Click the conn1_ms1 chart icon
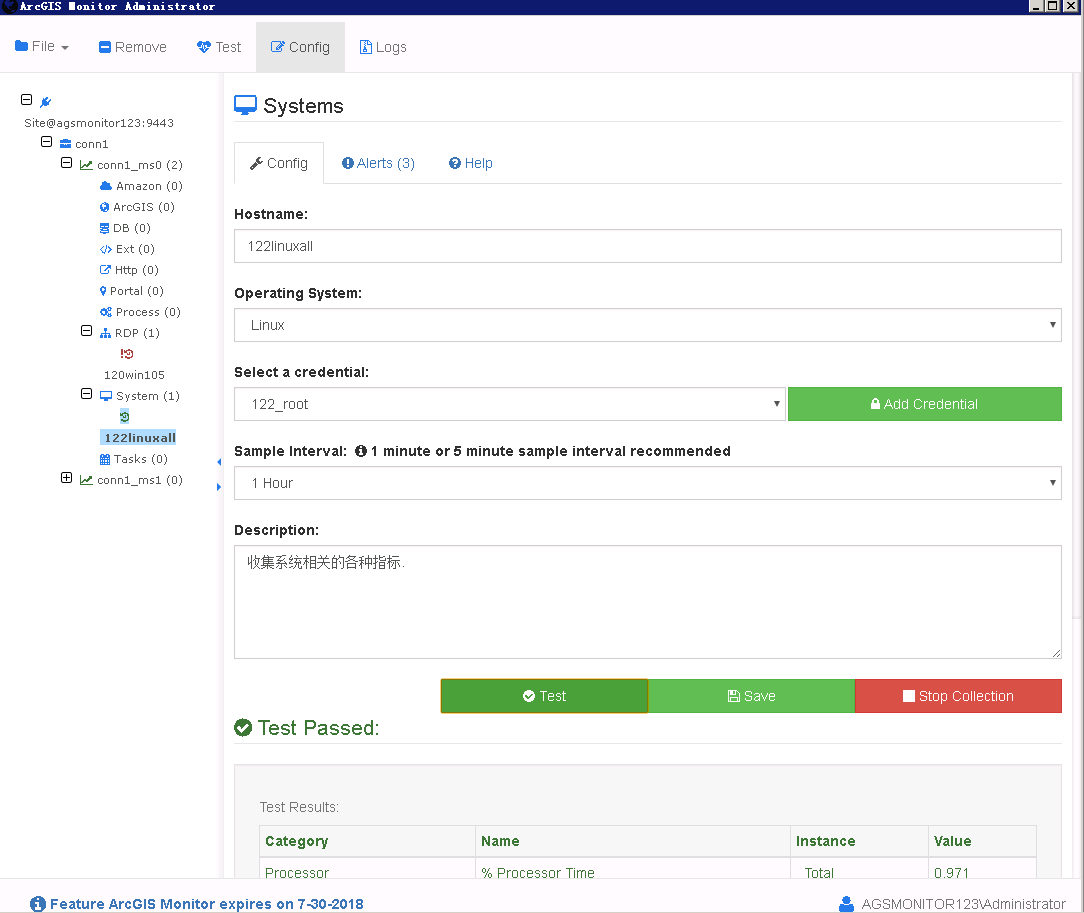The height and width of the screenshot is (913, 1084). tap(86, 480)
